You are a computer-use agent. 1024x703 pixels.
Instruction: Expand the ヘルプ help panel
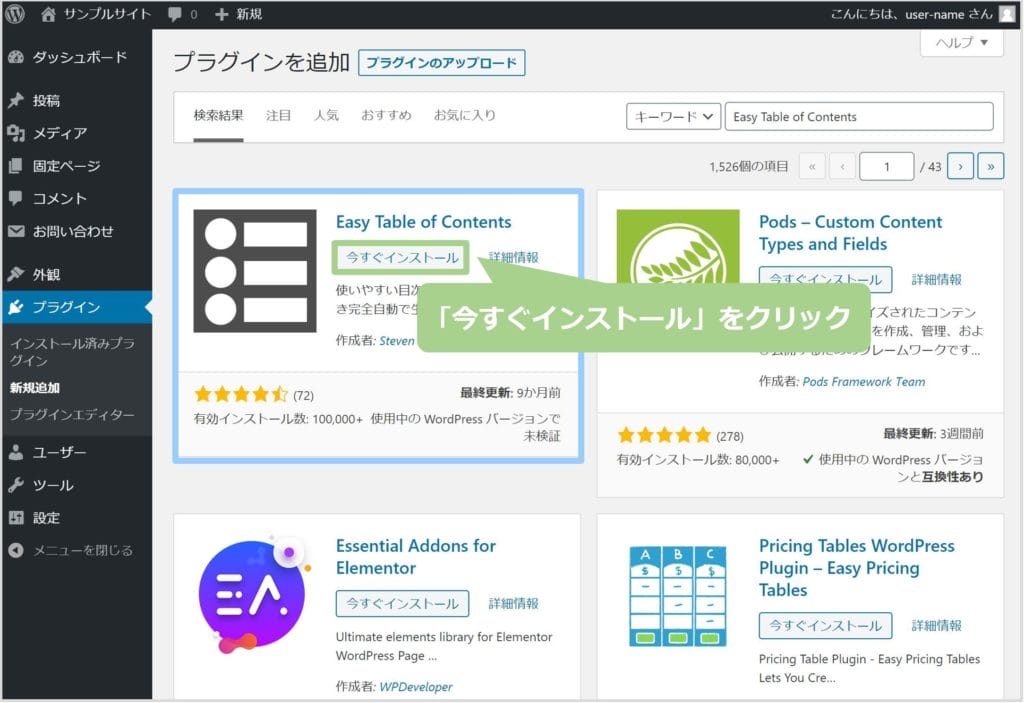pyautogui.click(x=961, y=43)
